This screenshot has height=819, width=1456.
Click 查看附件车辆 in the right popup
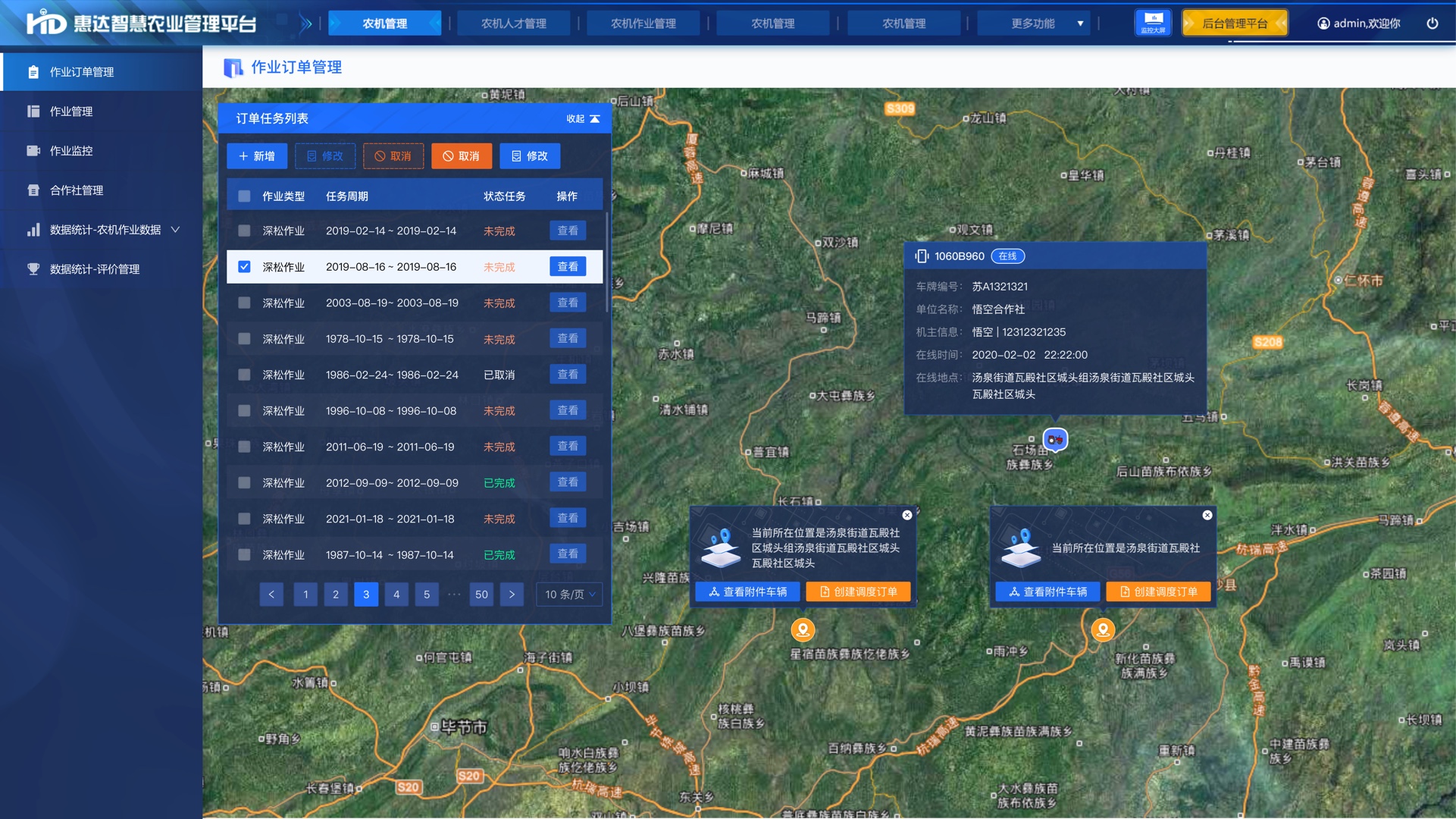[x=1047, y=591]
